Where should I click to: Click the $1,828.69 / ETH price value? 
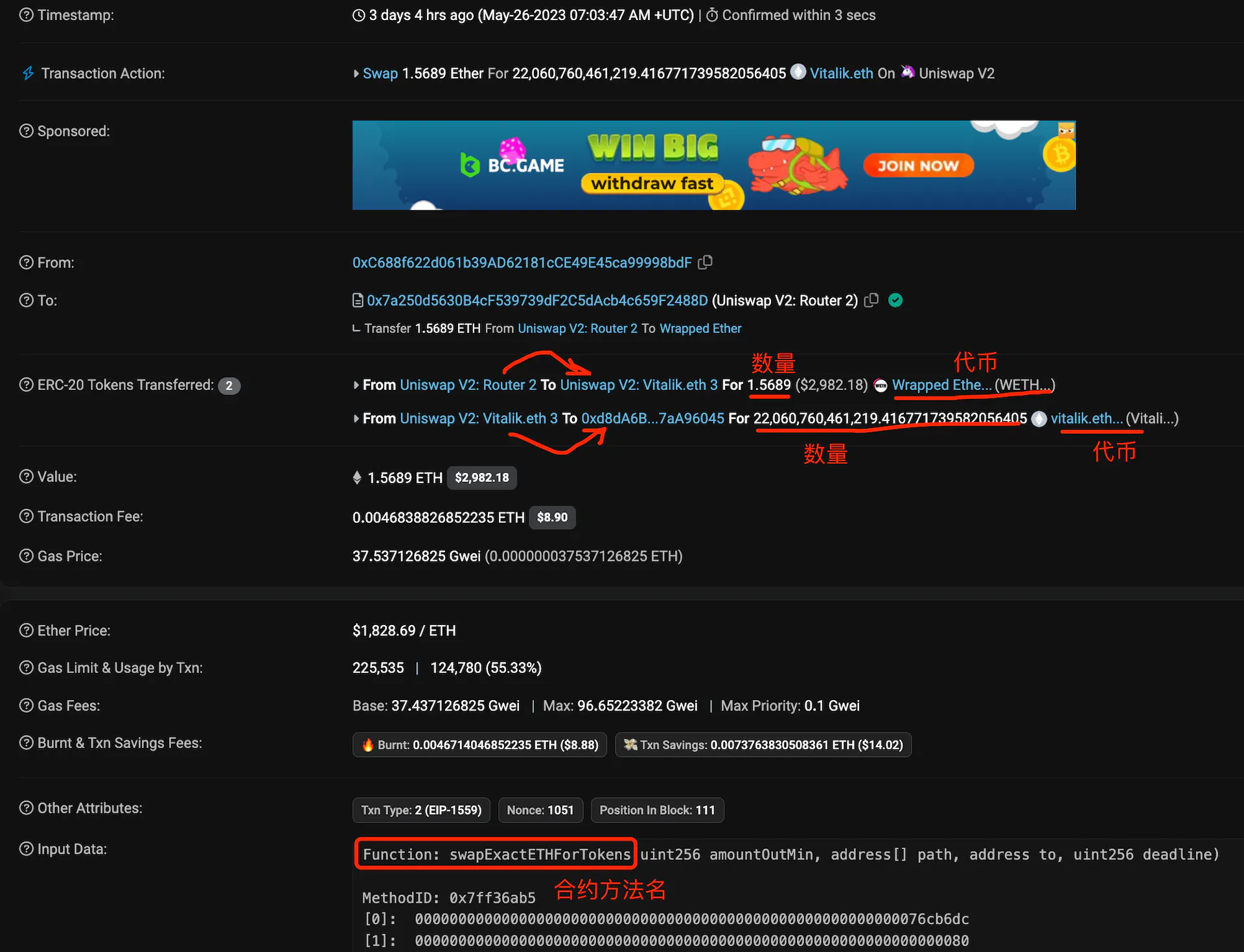tap(404, 631)
